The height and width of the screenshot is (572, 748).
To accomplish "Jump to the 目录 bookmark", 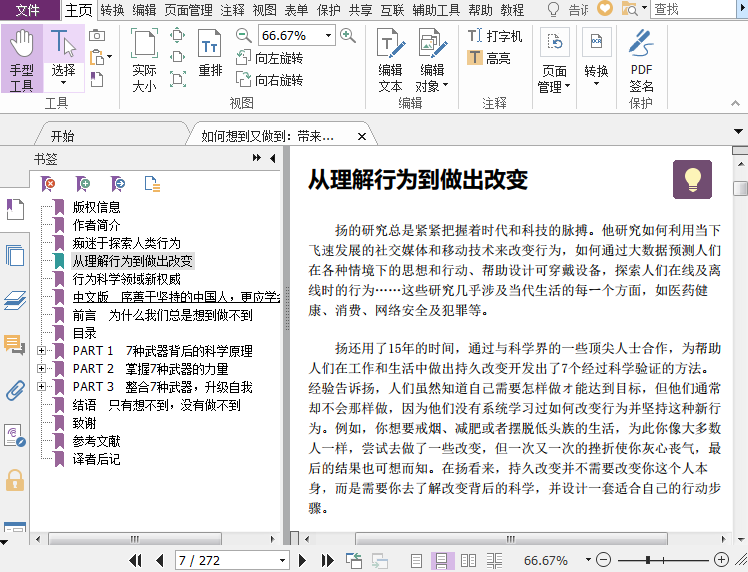I will pos(84,333).
